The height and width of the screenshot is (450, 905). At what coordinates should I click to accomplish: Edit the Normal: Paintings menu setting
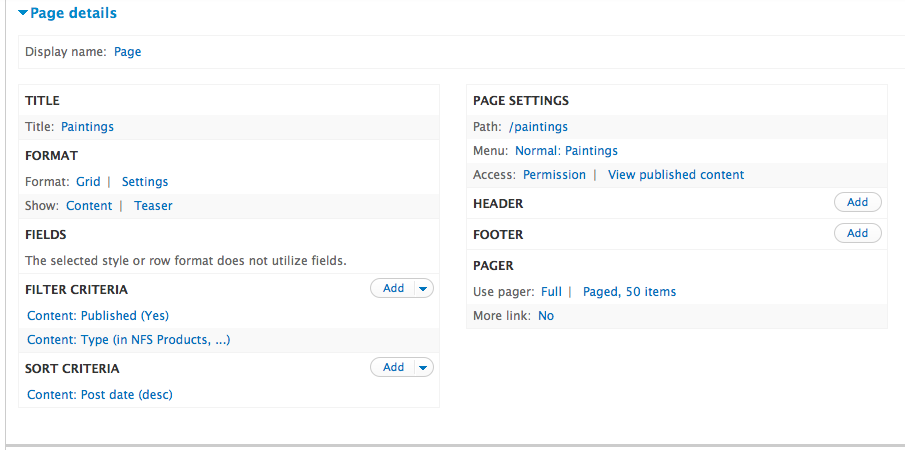(566, 151)
